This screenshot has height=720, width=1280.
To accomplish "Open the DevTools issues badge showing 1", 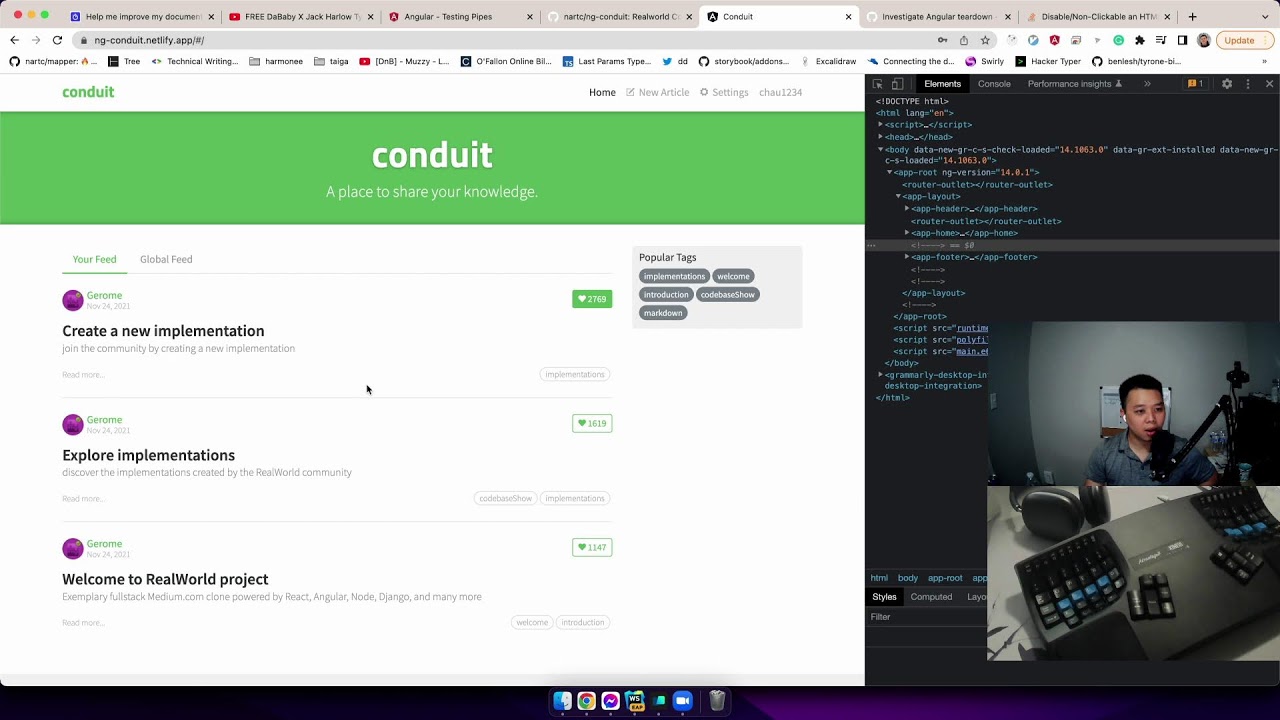I will coord(1195,84).
